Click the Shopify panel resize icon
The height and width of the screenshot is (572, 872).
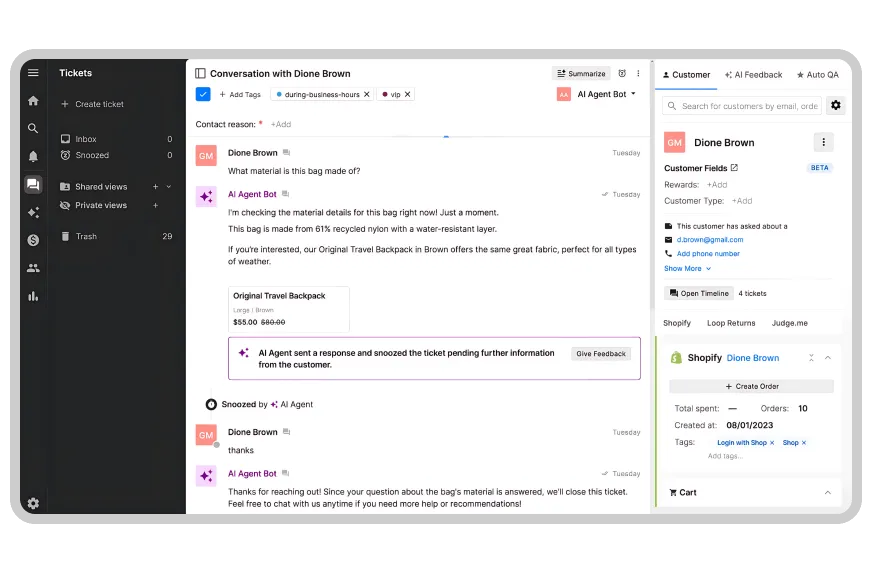(811, 358)
